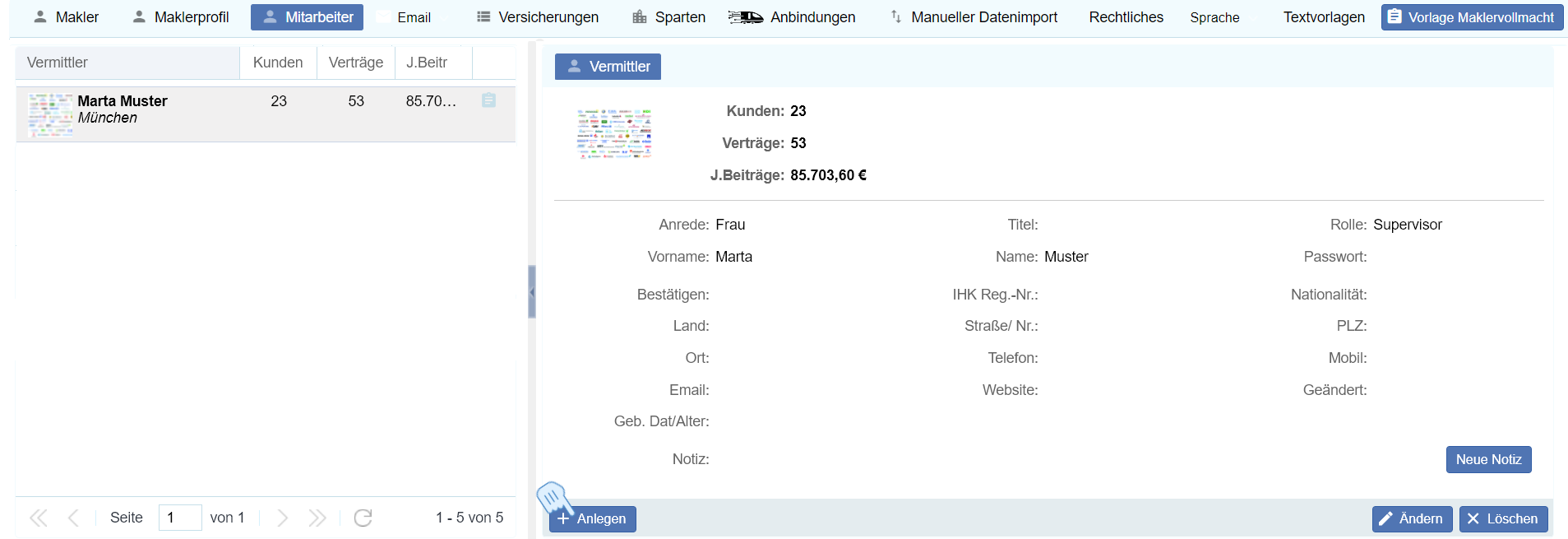
Task: Sort by the Kunden column header
Action: (278, 63)
